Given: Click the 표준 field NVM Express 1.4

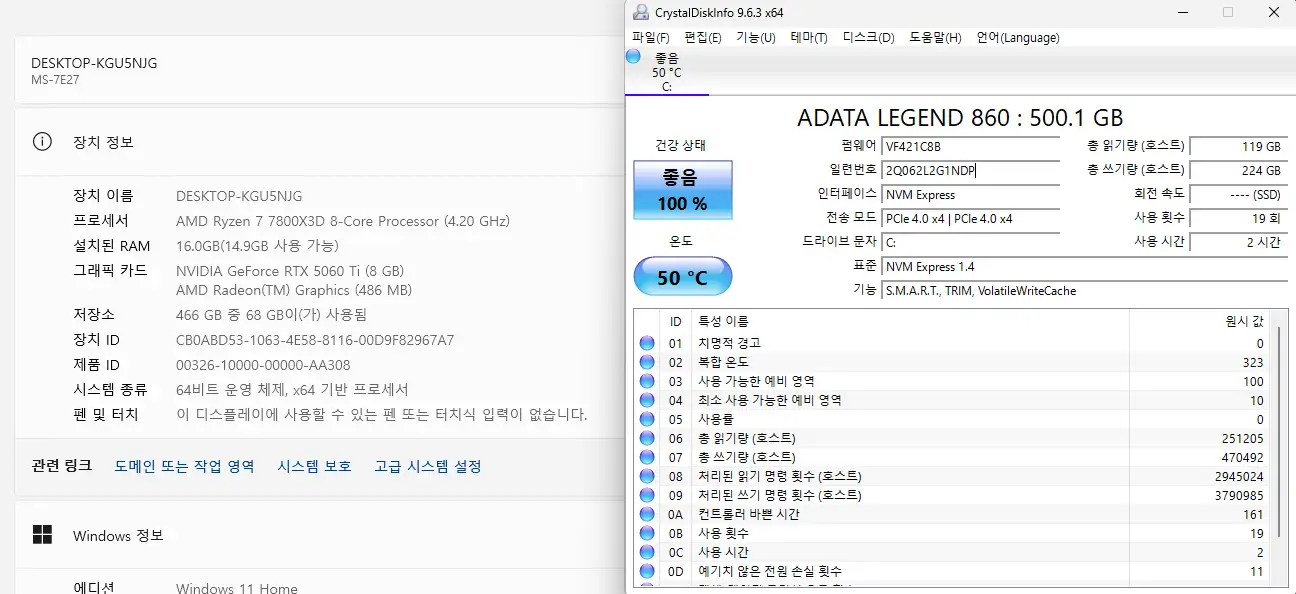Looking at the screenshot, I should click(x=1085, y=267).
